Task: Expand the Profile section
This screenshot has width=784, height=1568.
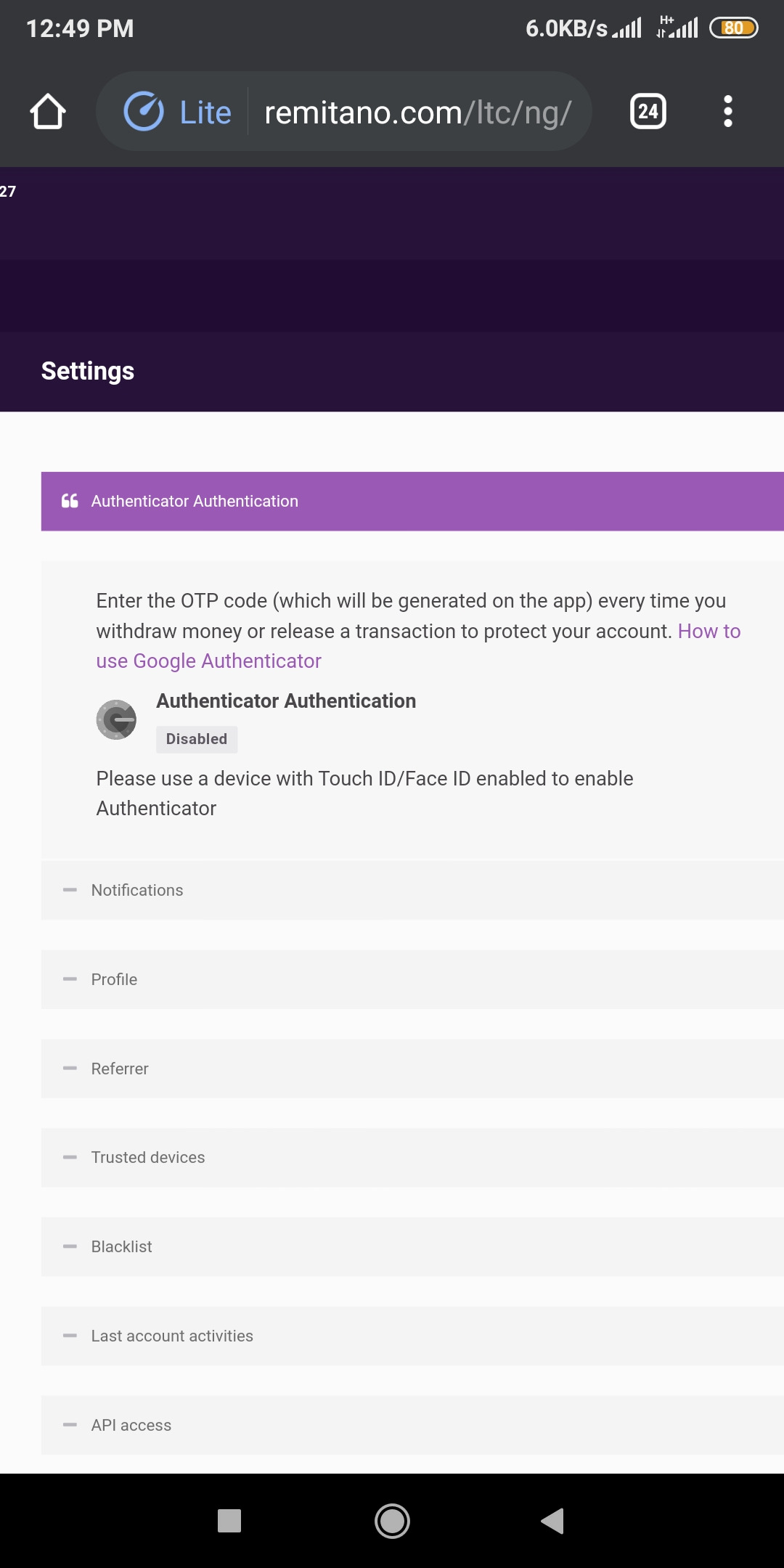Action: [412, 979]
